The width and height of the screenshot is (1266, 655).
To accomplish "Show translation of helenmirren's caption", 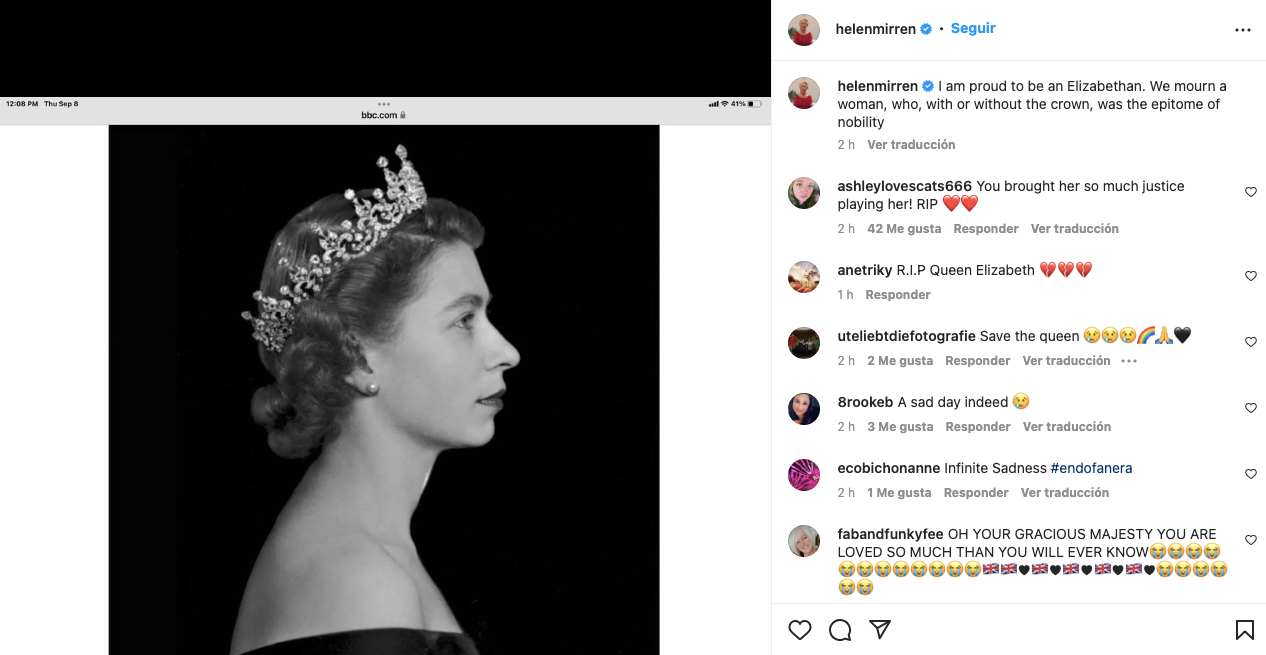I will click(x=911, y=145).
